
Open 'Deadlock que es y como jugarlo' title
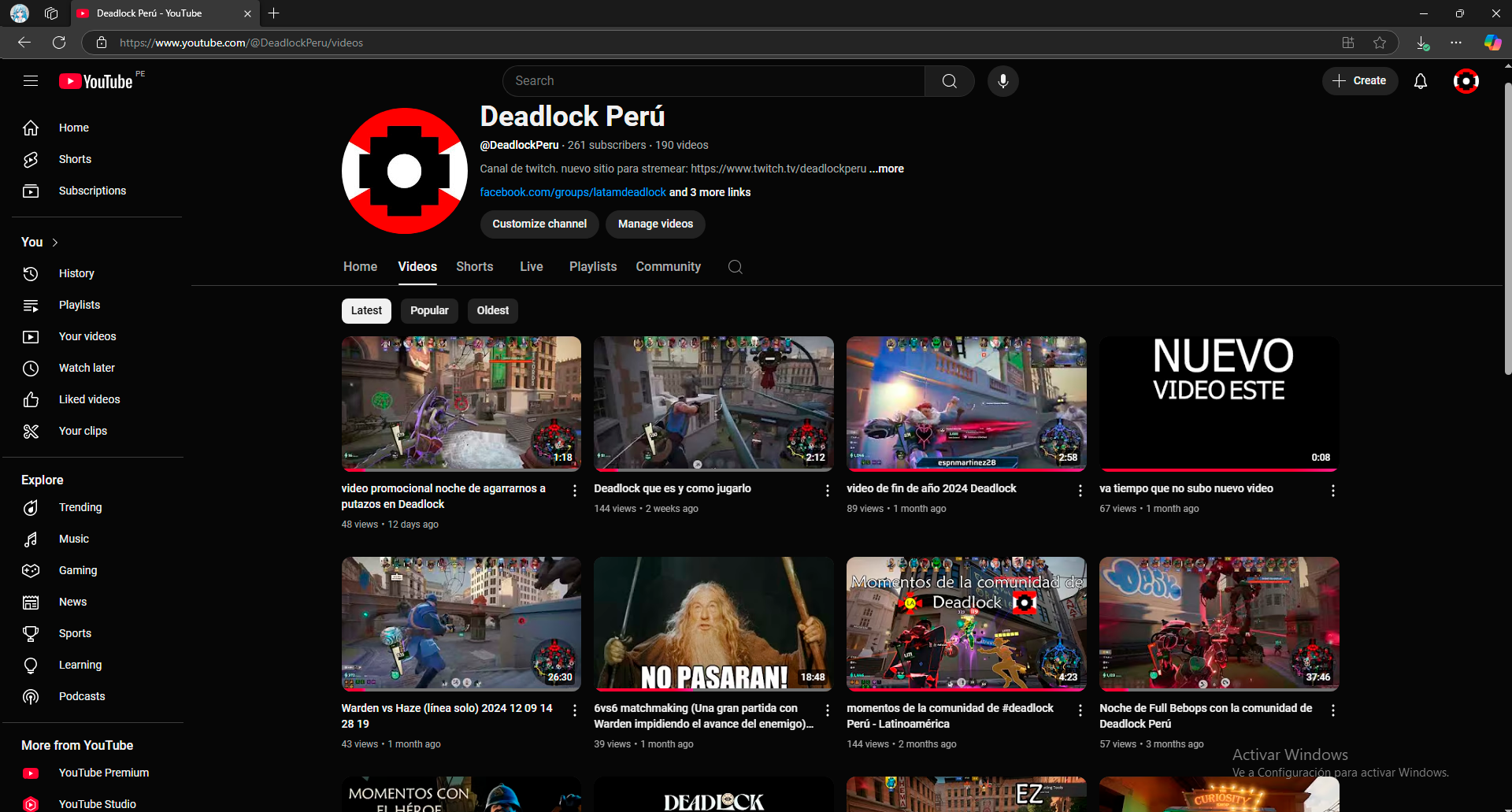point(673,488)
